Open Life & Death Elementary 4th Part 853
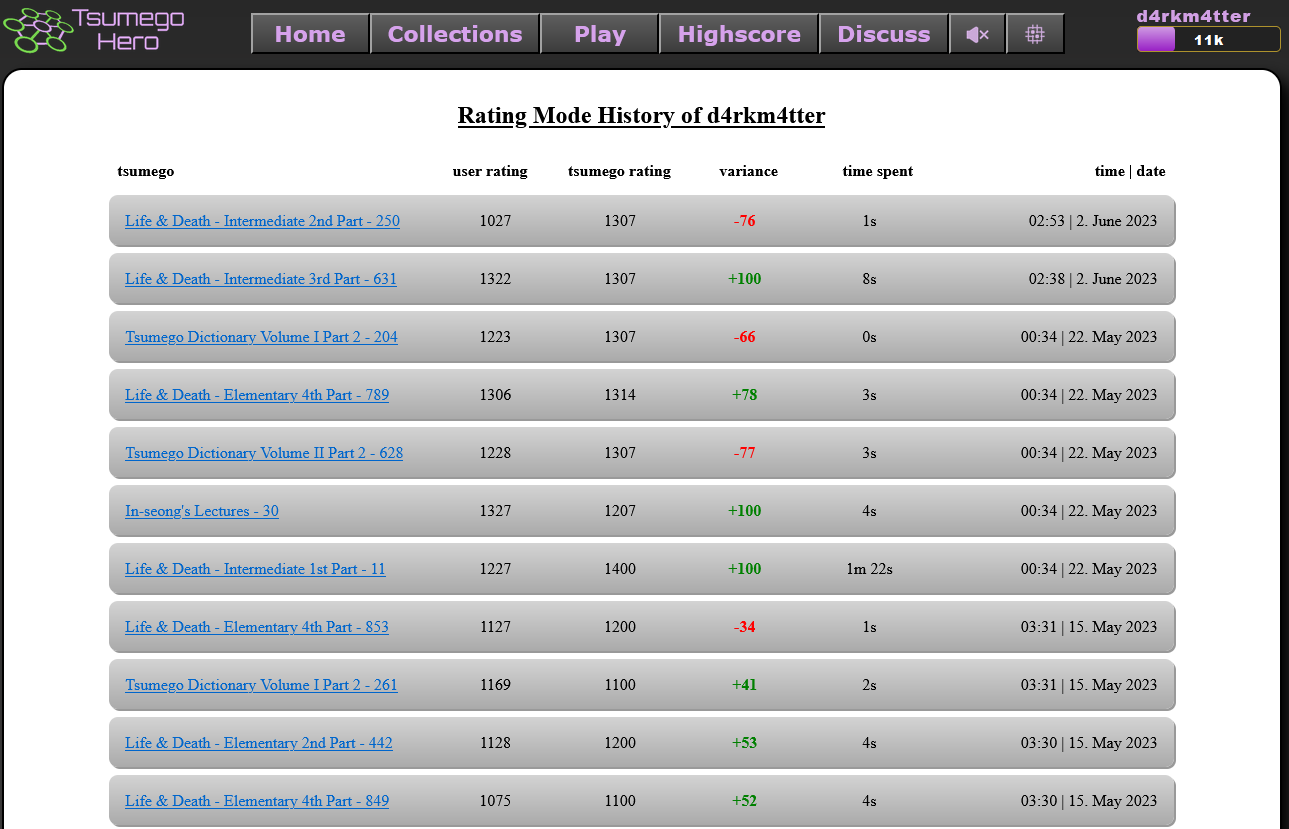Image resolution: width=1289 pixels, height=829 pixels. click(x=257, y=627)
